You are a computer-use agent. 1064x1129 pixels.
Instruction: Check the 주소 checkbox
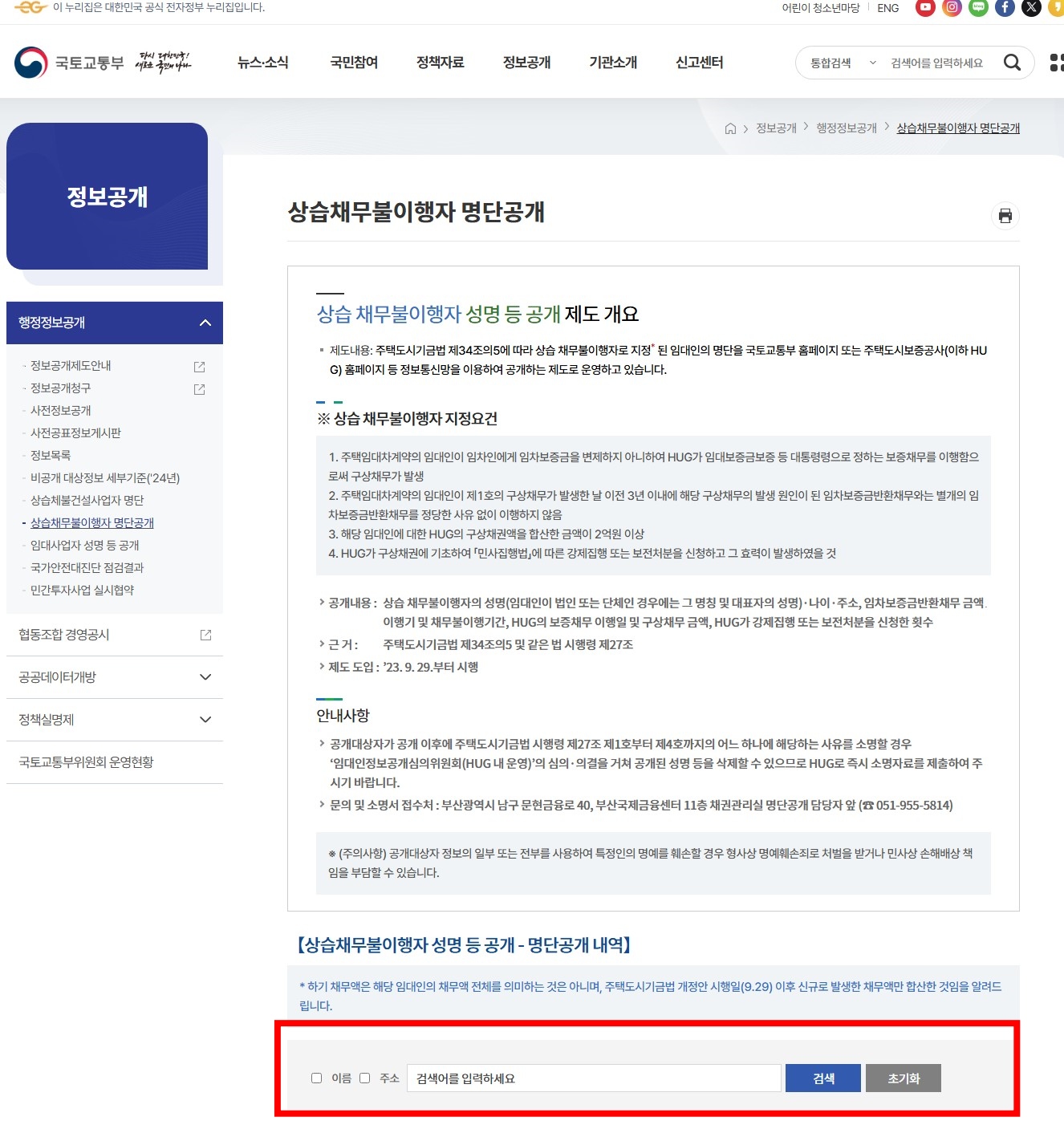pyautogui.click(x=364, y=1078)
